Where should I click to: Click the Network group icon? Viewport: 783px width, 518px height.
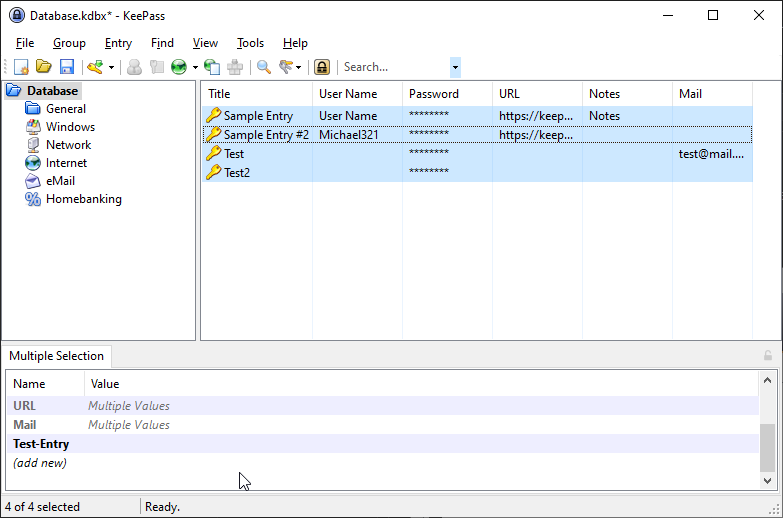pyautogui.click(x=33, y=145)
